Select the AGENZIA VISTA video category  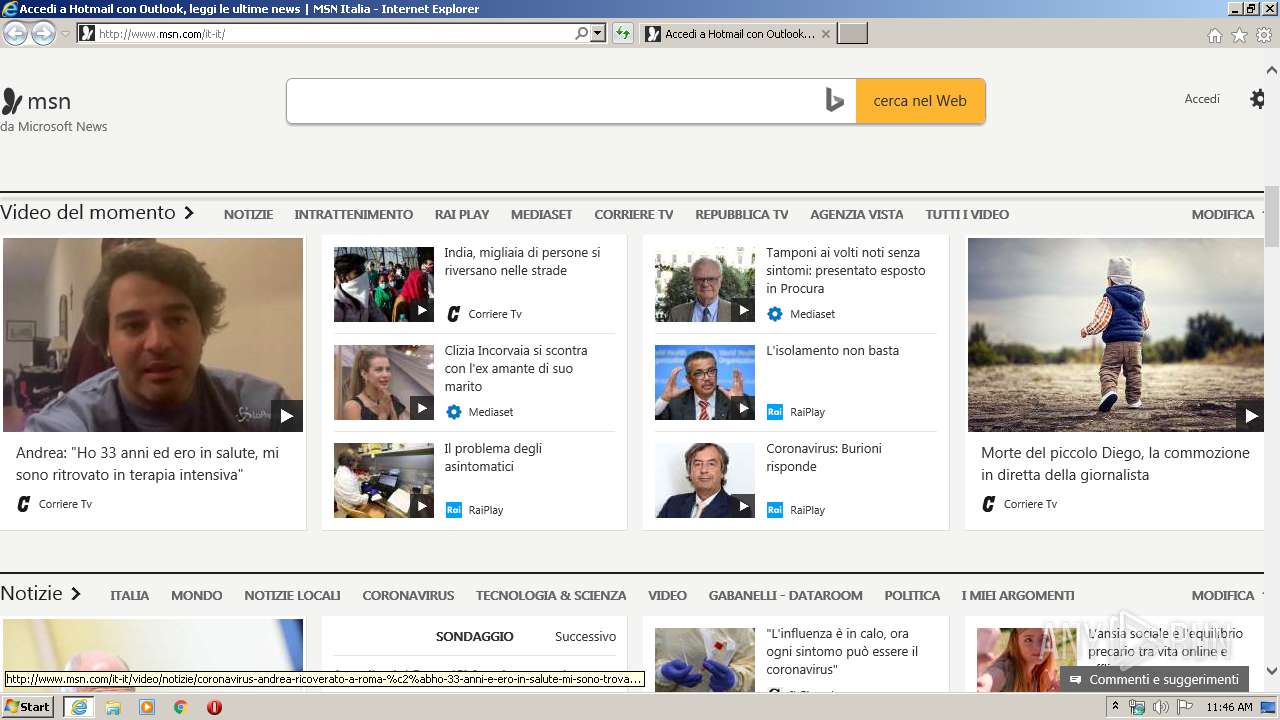point(857,214)
